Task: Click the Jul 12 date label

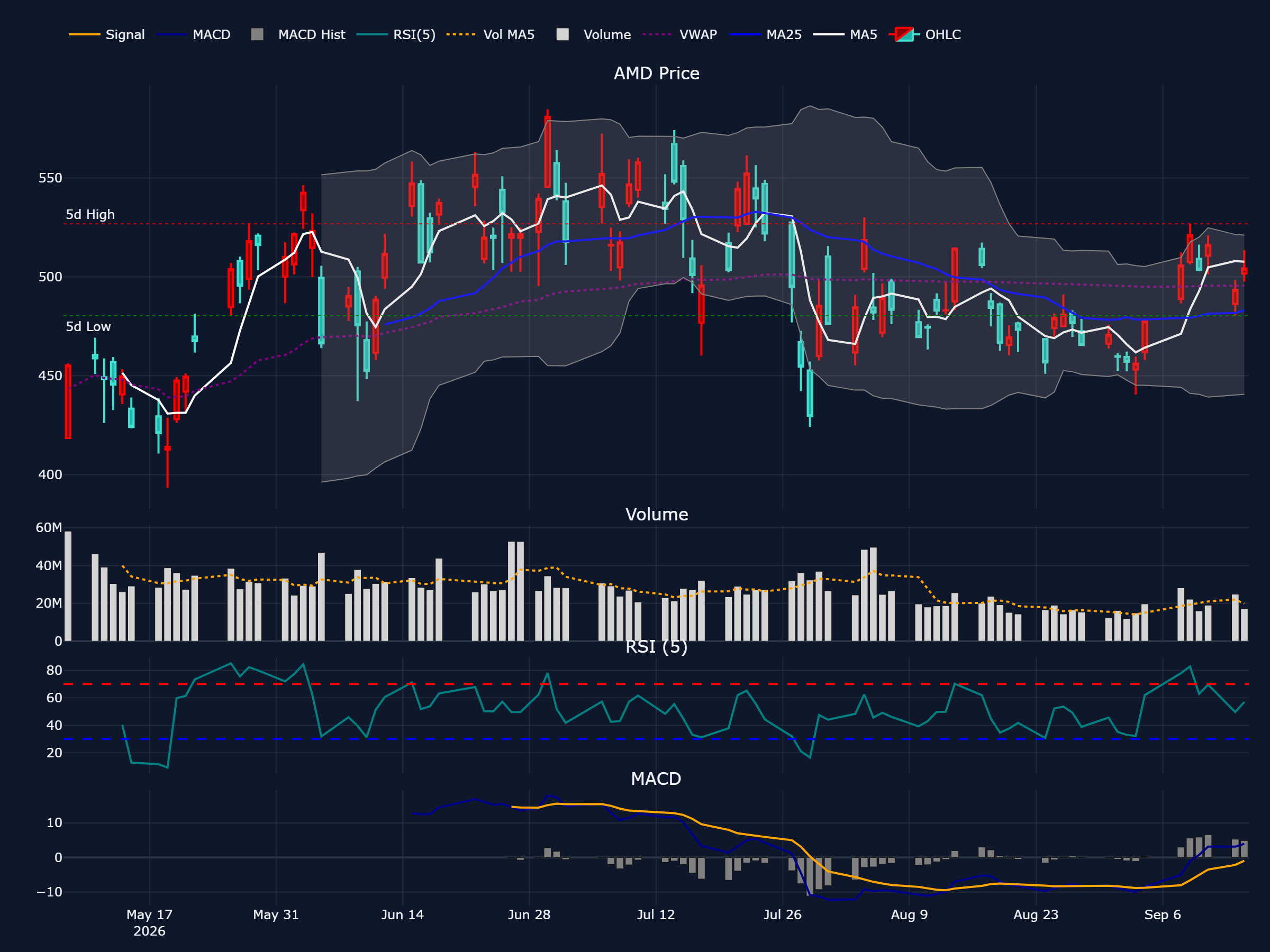Action: point(656,914)
